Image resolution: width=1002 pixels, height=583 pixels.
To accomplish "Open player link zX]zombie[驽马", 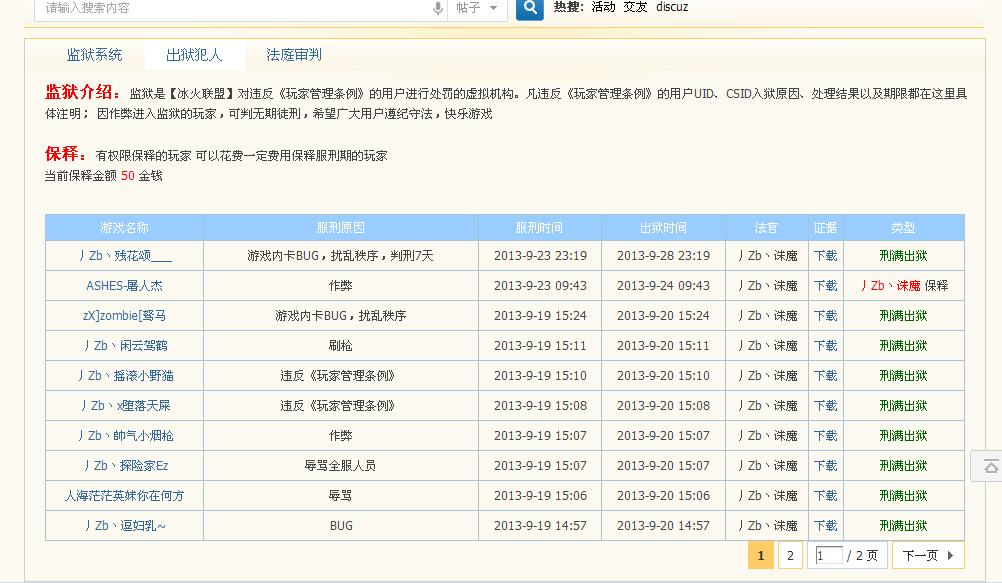I will click(x=124, y=316).
